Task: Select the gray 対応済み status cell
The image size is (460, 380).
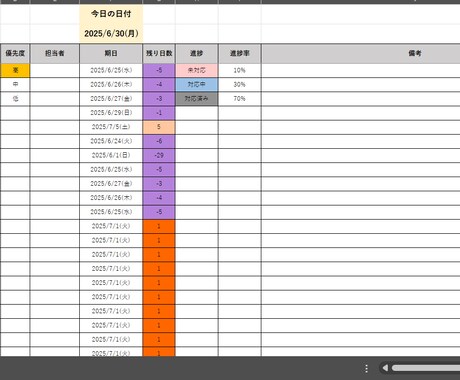Action: (197, 99)
